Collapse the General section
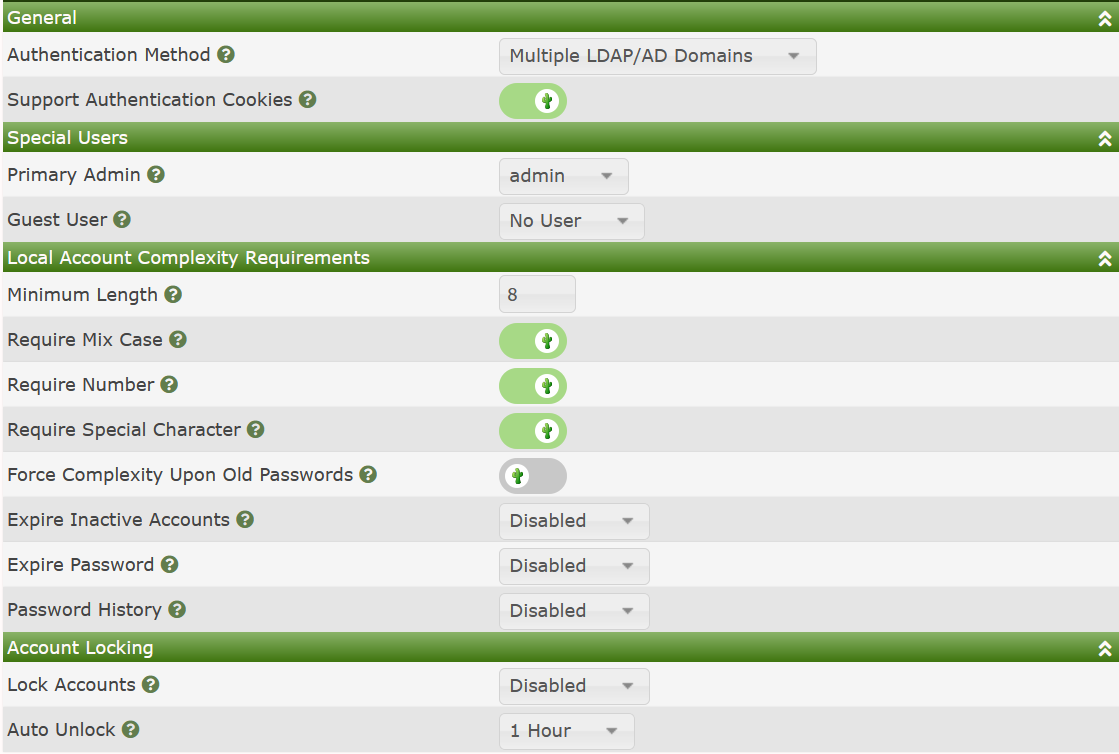The width and height of the screenshot is (1119, 754). [x=1104, y=18]
